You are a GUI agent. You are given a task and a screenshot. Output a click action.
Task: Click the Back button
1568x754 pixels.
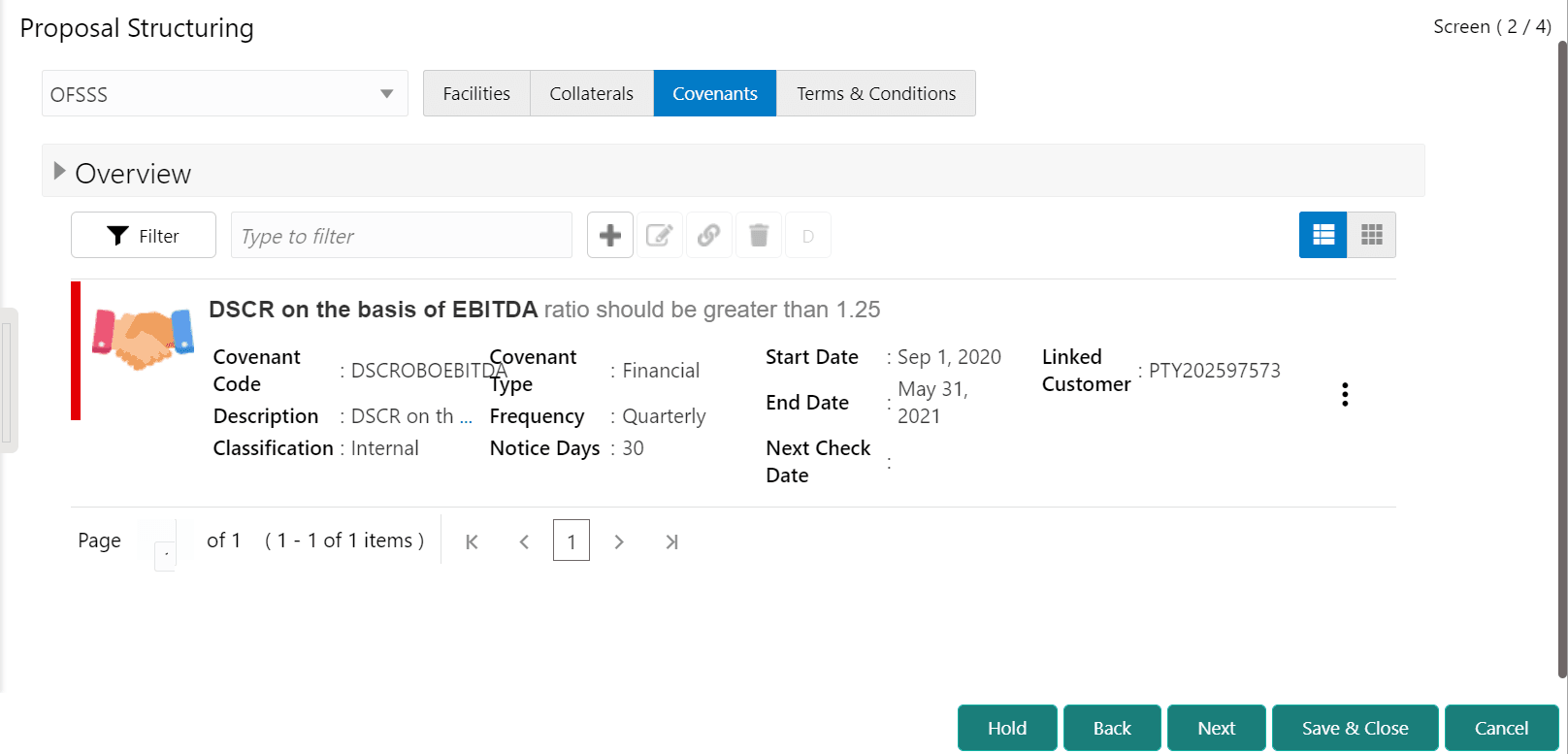[x=1112, y=728]
